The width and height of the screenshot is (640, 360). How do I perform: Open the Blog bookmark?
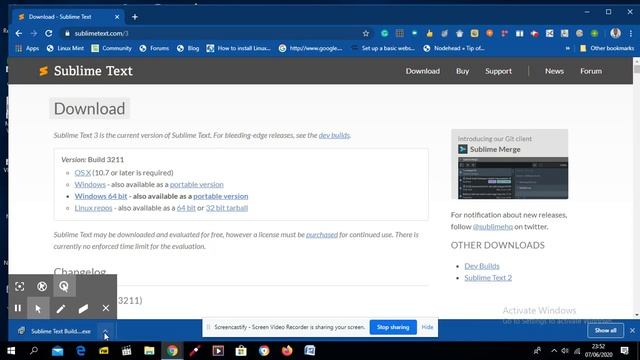(x=188, y=48)
